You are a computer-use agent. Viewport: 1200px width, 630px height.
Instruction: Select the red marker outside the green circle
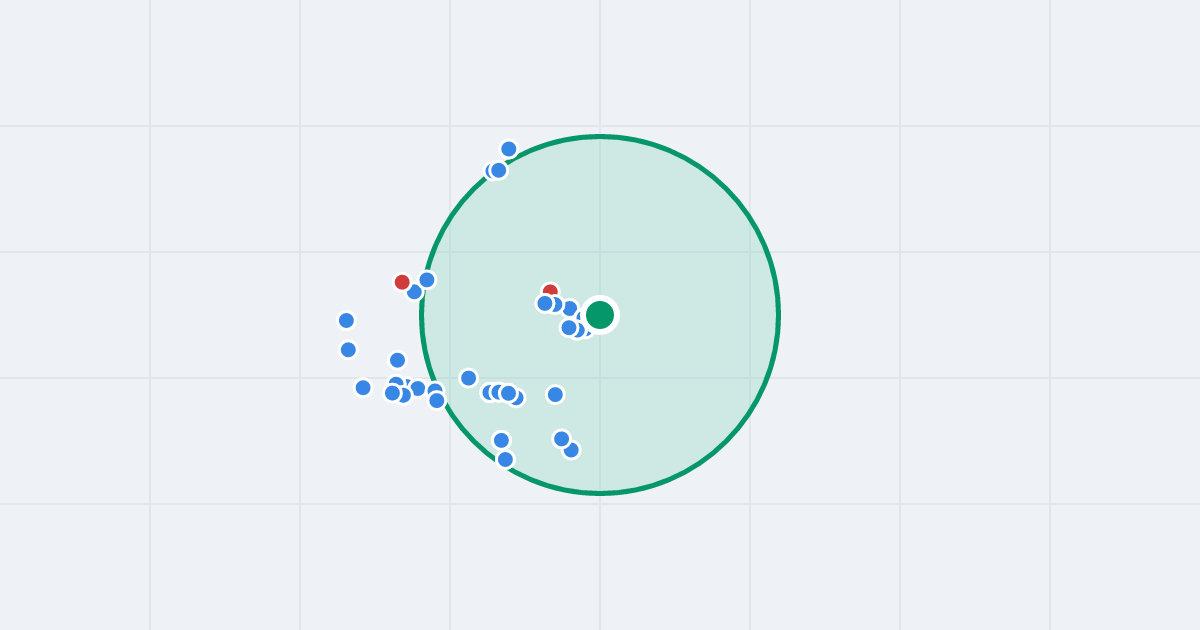[x=402, y=282]
